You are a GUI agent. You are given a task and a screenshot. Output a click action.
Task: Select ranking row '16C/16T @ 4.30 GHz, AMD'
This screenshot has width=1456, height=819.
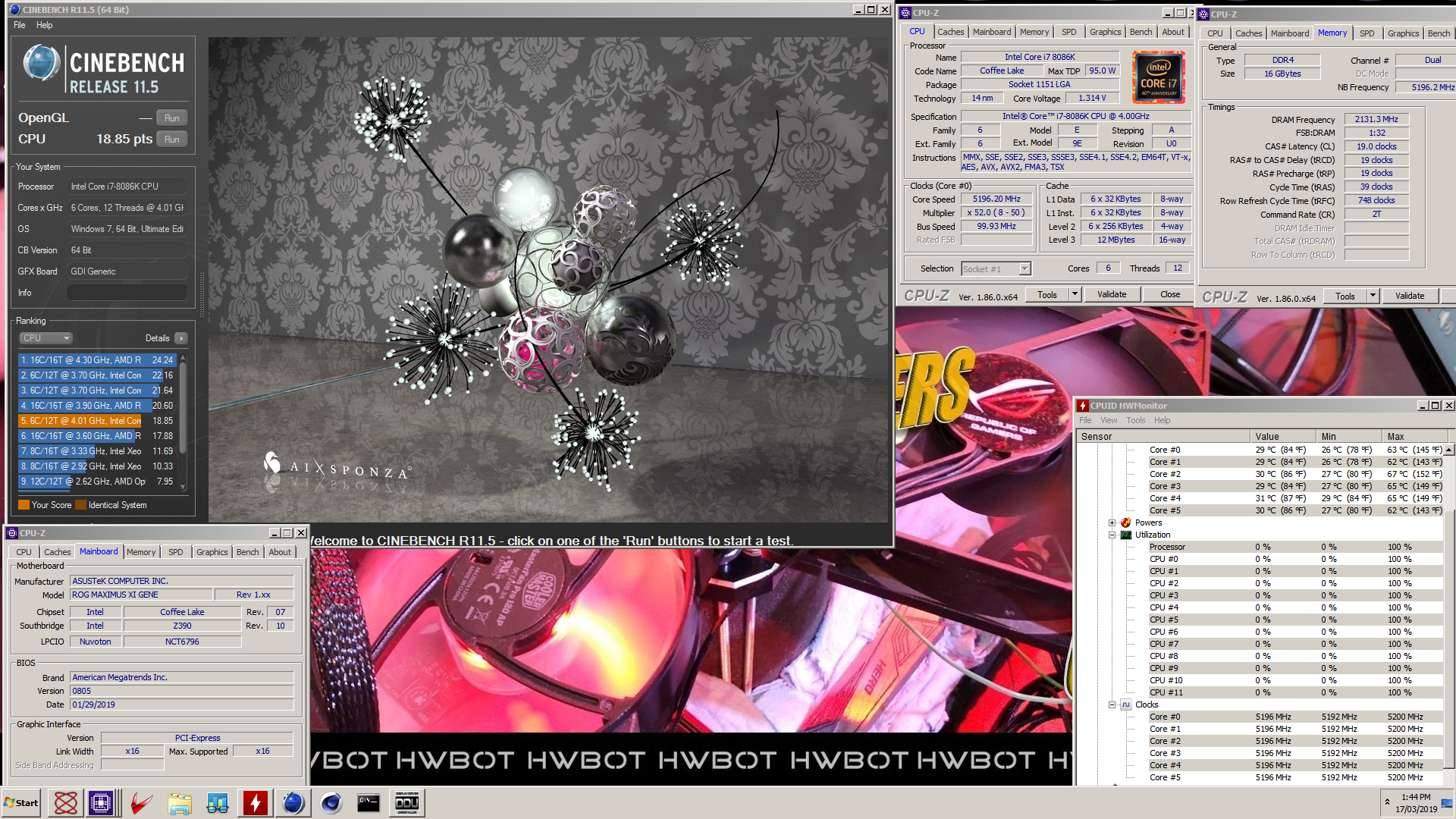pyautogui.click(x=97, y=360)
